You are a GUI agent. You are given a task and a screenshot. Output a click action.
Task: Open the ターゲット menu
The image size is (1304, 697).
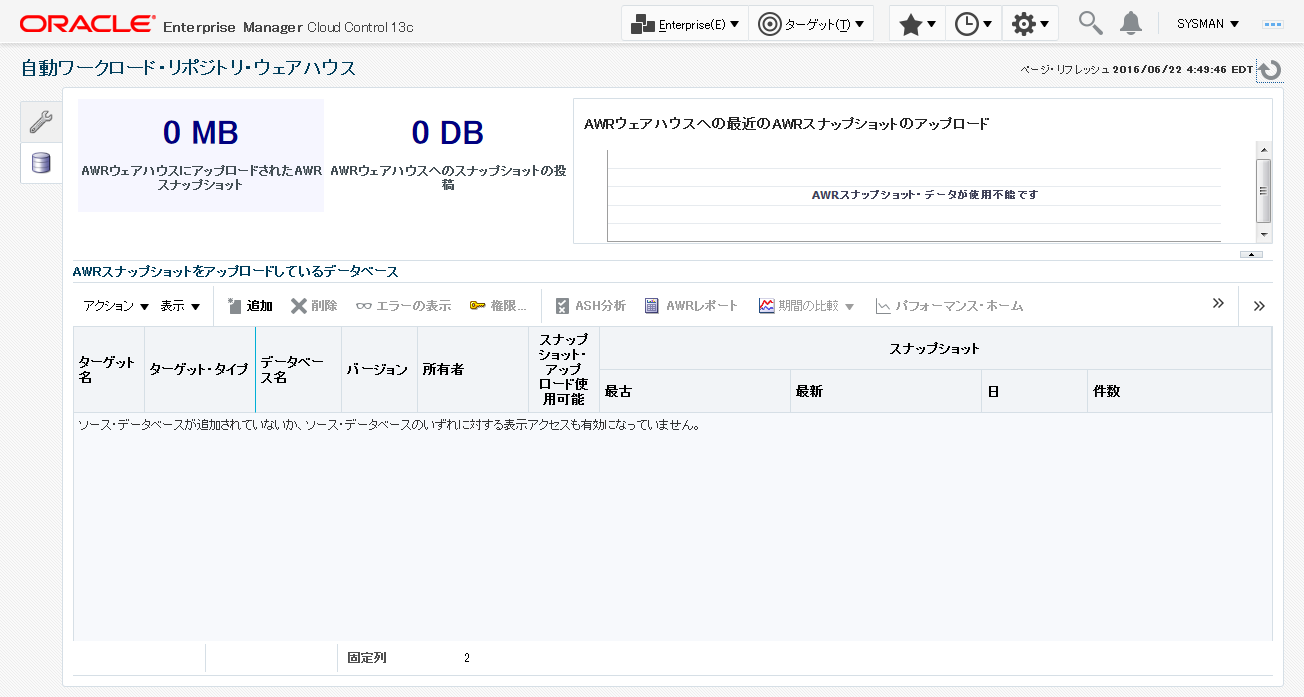click(811, 24)
